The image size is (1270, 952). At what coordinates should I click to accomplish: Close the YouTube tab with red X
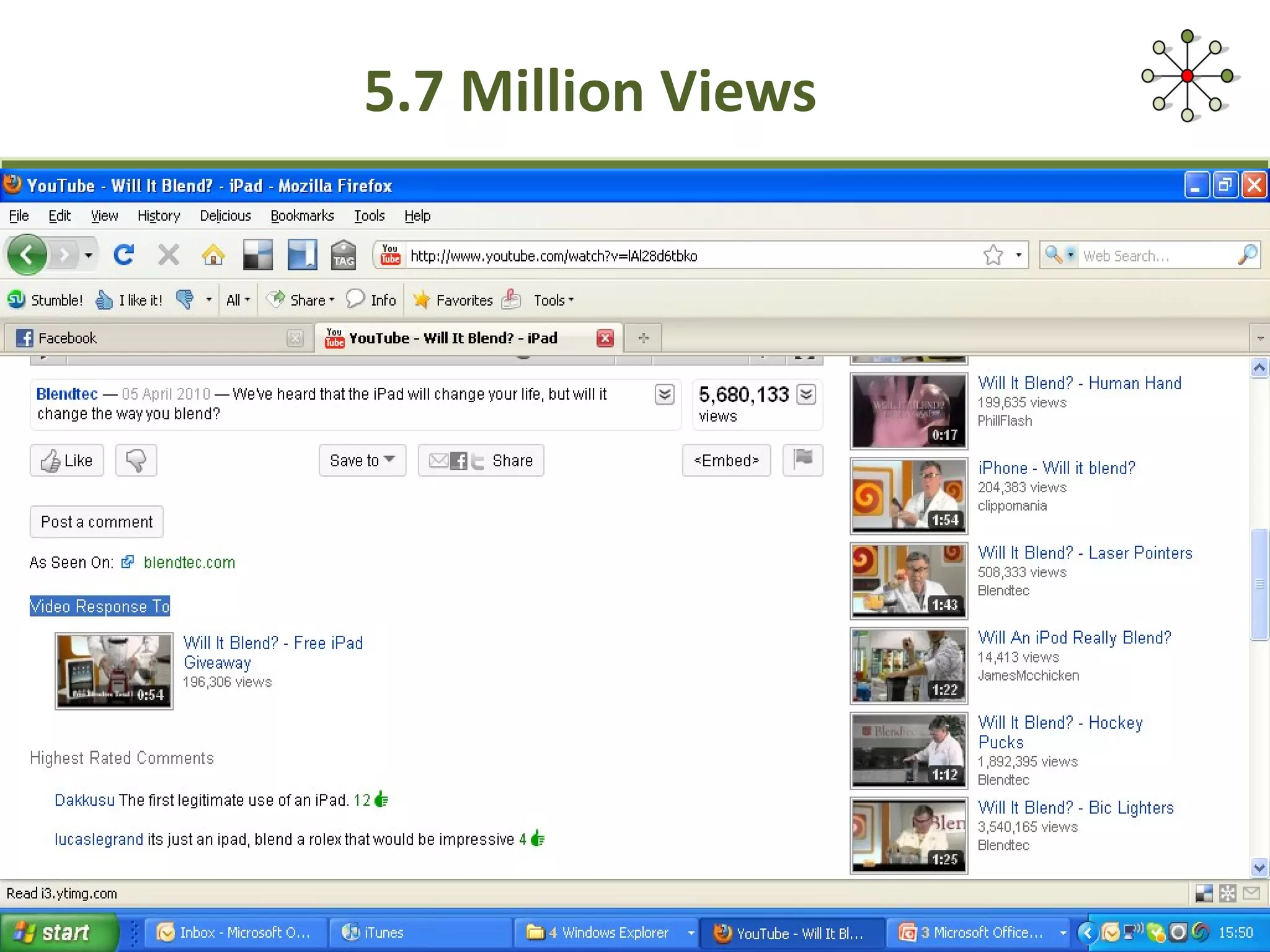pyautogui.click(x=605, y=338)
